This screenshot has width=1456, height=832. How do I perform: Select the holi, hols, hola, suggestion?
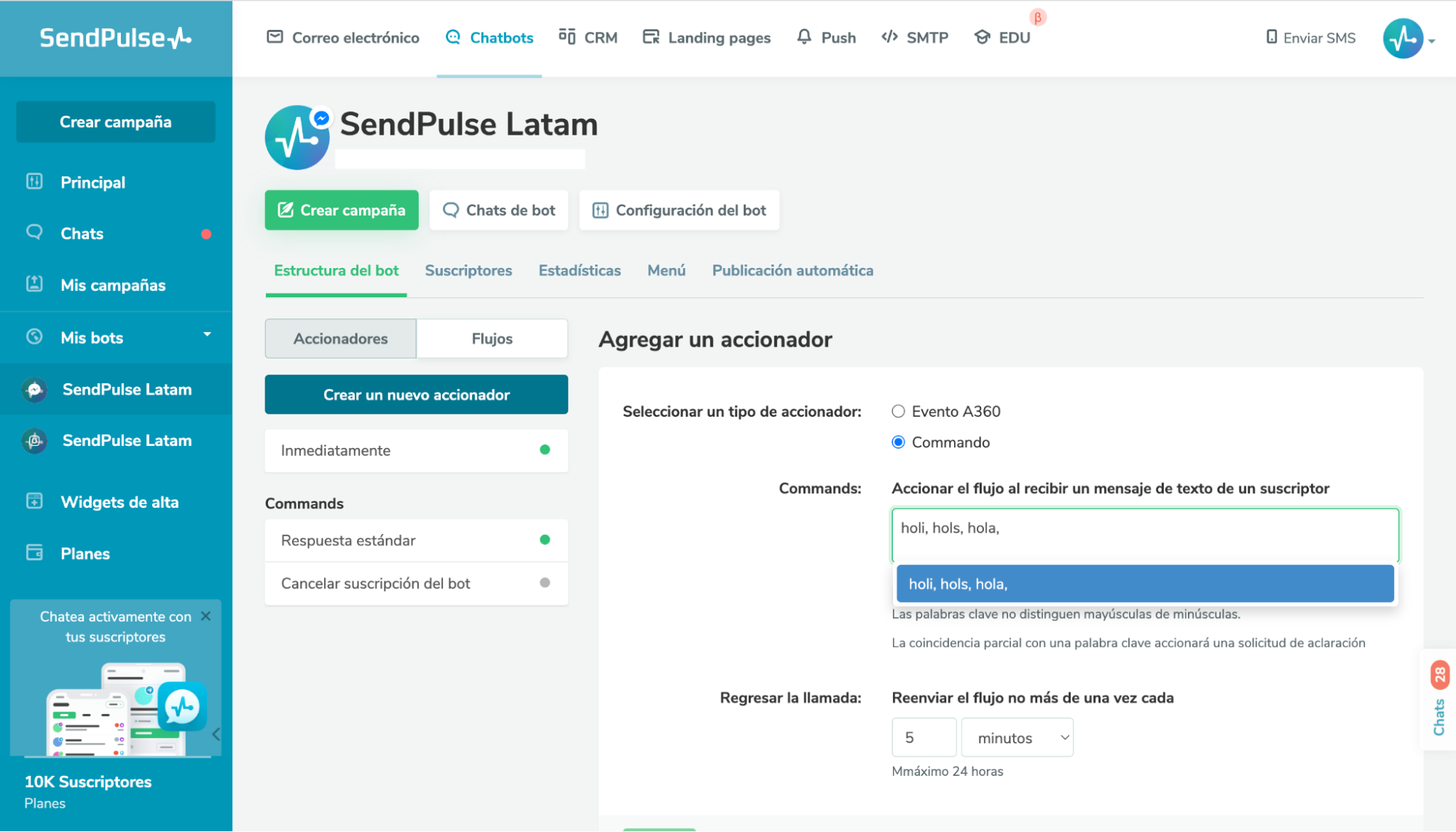pos(1145,584)
